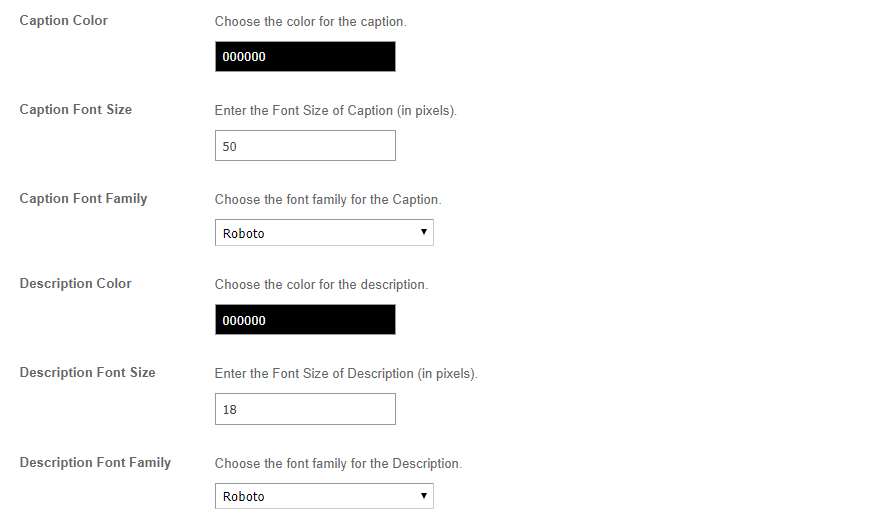
Task: Click the "Caption Font Size" setting label
Action: tap(76, 109)
